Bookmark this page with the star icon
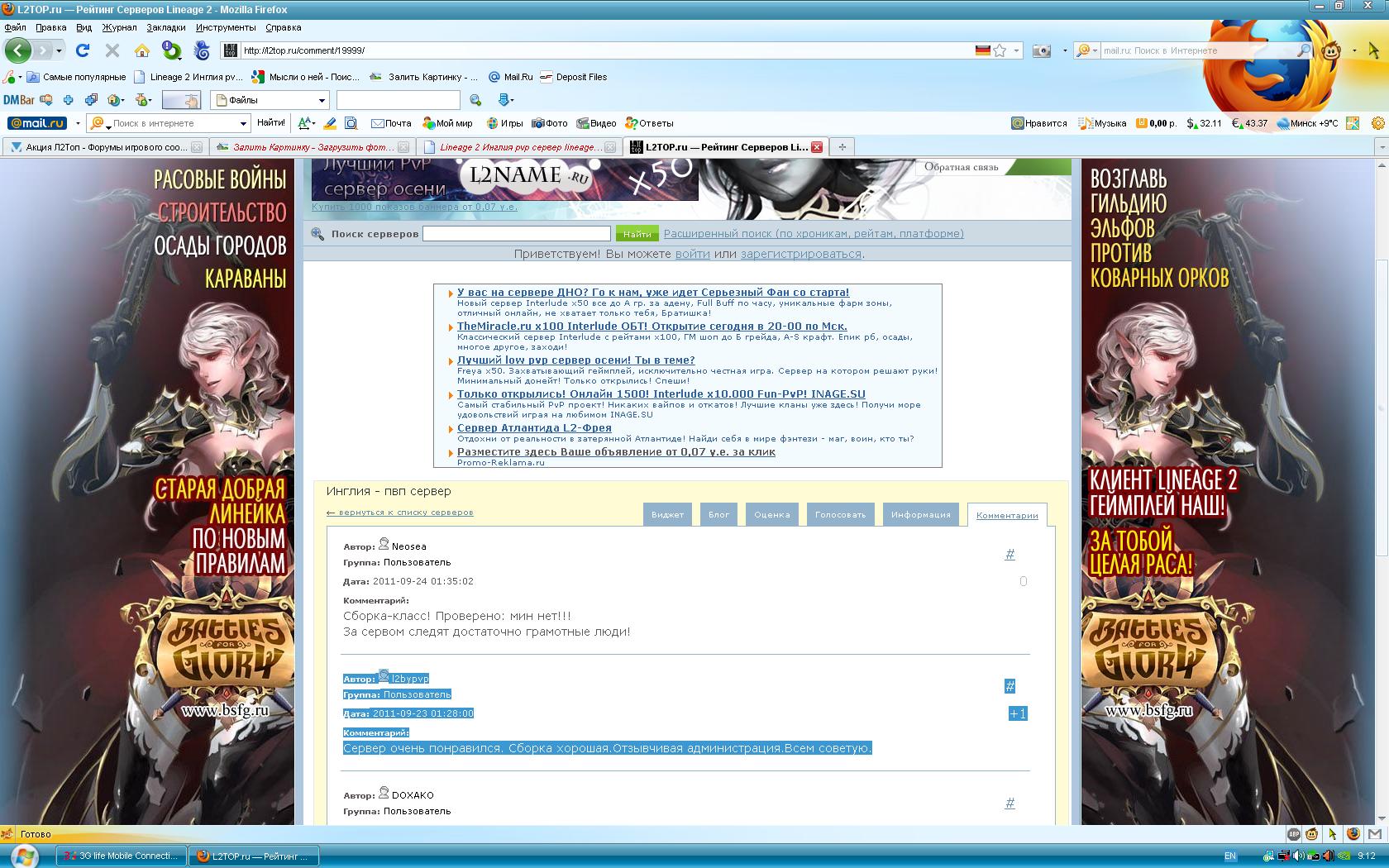The width and height of the screenshot is (1389, 868). tap(1000, 50)
